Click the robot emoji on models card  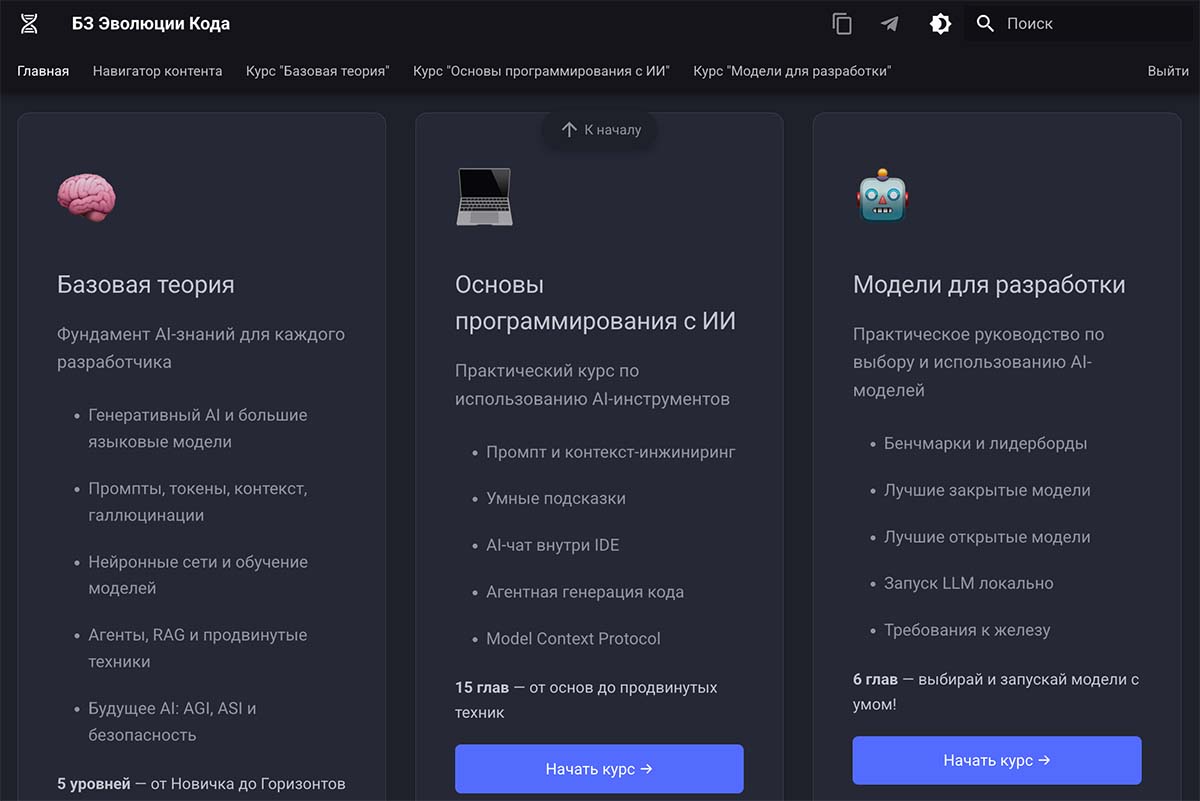(x=881, y=196)
